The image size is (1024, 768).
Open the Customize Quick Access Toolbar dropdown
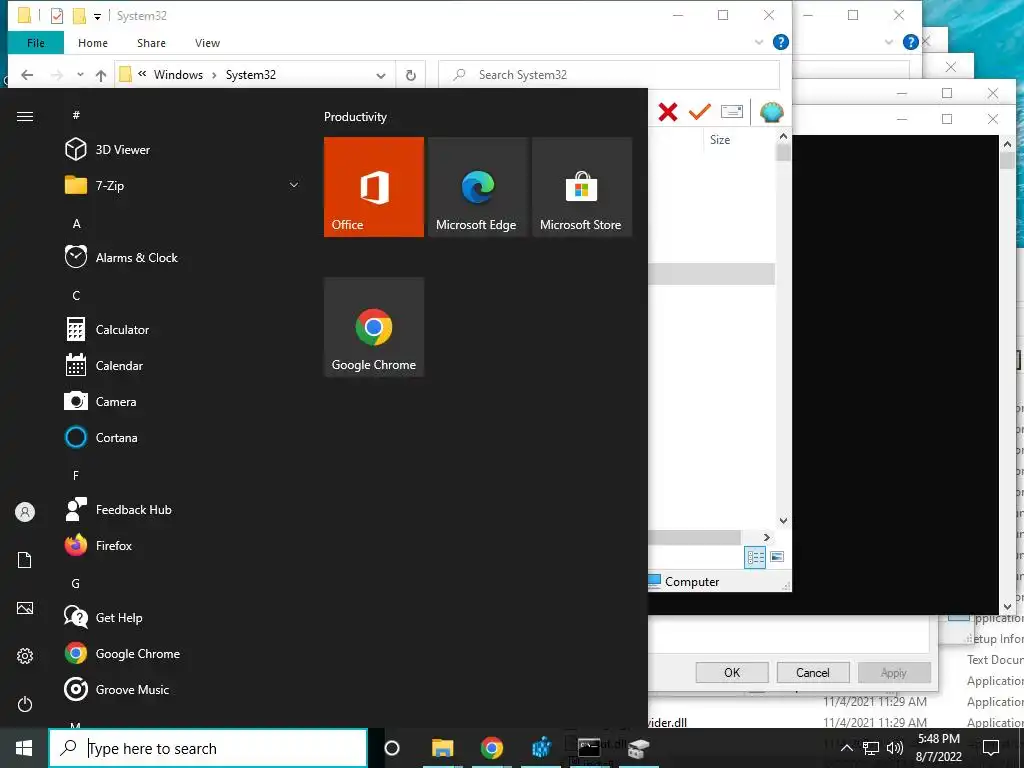(97, 17)
